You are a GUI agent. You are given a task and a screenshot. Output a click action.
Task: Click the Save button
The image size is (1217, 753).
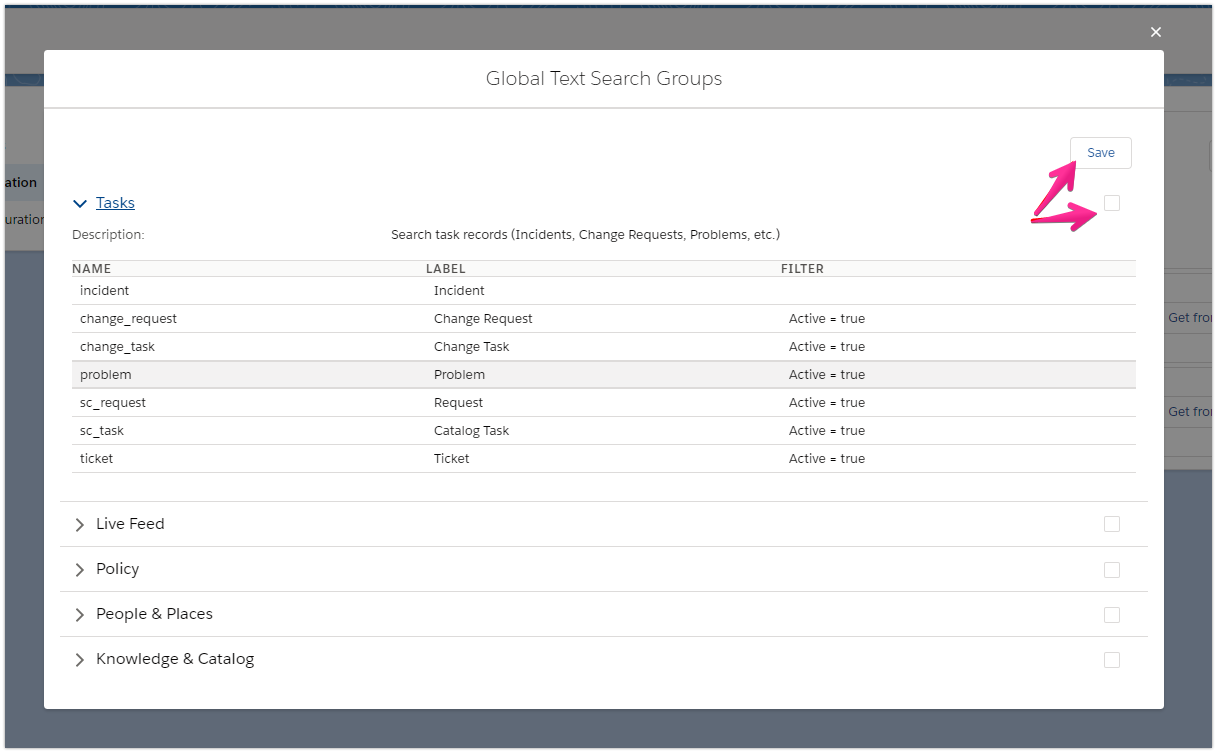[1100, 152]
